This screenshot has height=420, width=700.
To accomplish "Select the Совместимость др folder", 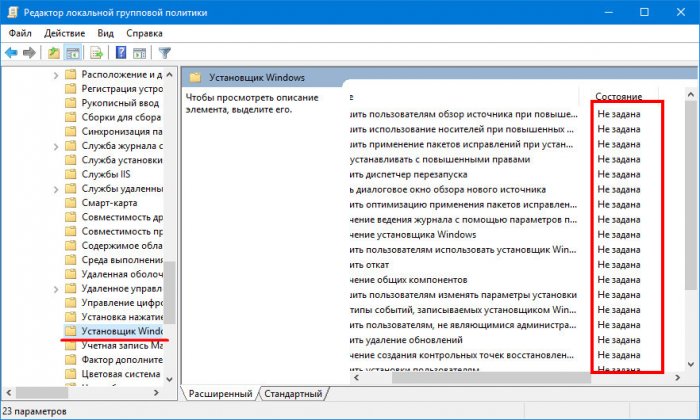I will coord(114,217).
